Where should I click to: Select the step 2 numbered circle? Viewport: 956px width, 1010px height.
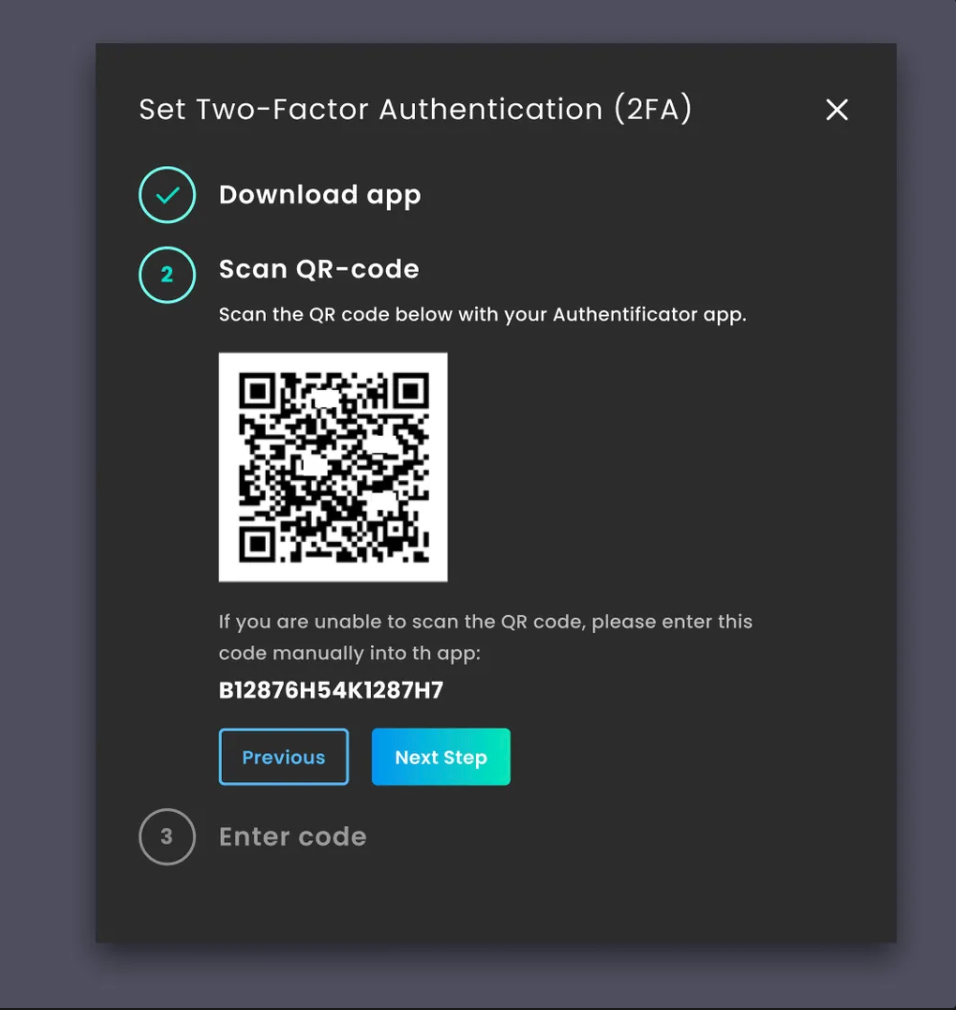167,274
